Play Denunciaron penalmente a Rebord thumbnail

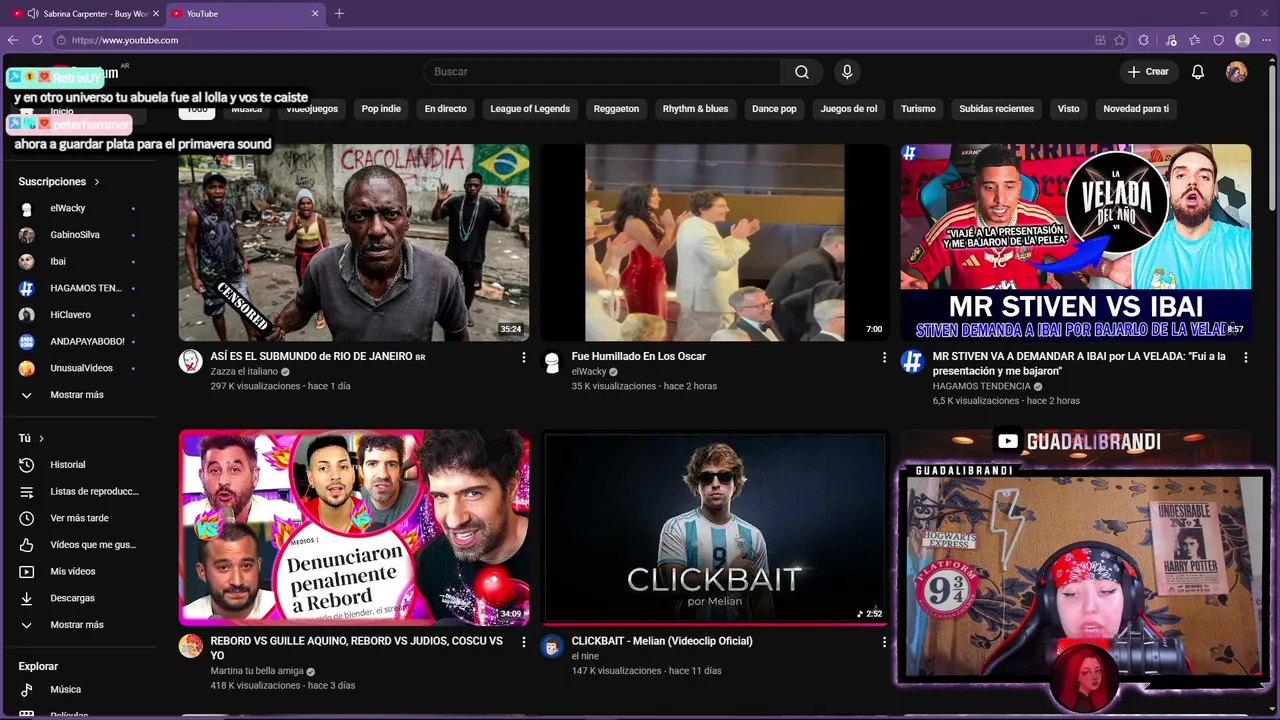[x=354, y=527]
